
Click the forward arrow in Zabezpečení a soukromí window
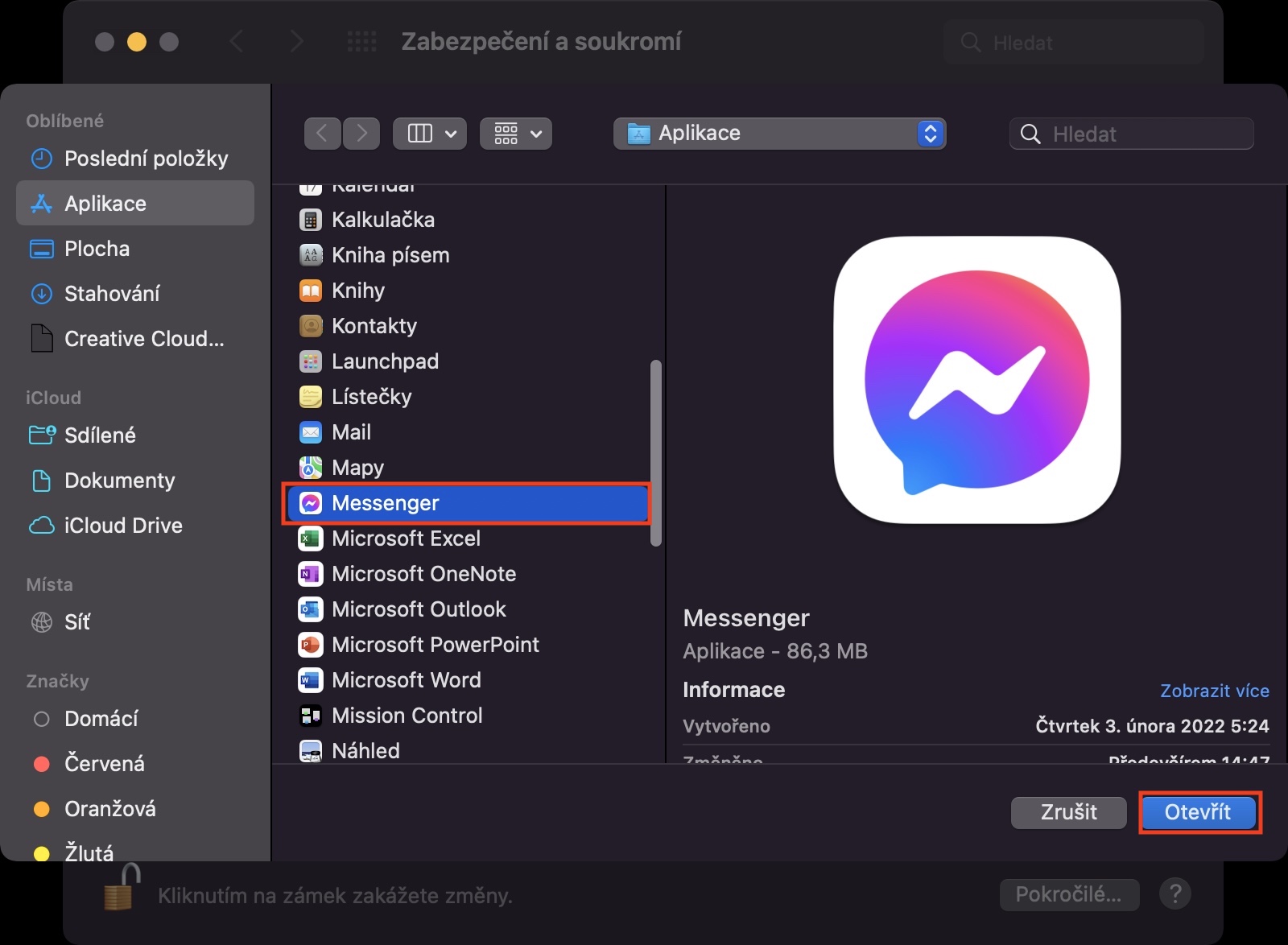(296, 42)
